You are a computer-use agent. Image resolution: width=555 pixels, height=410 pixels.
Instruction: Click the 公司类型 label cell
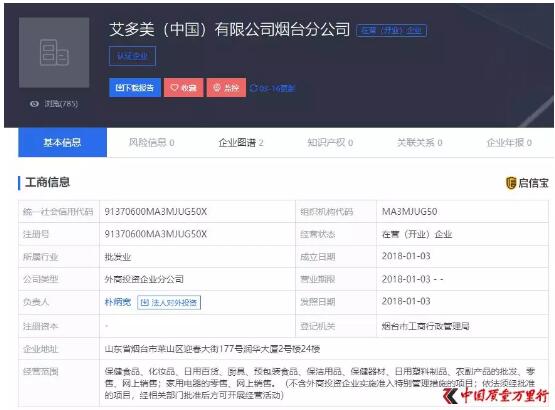click(x=59, y=279)
